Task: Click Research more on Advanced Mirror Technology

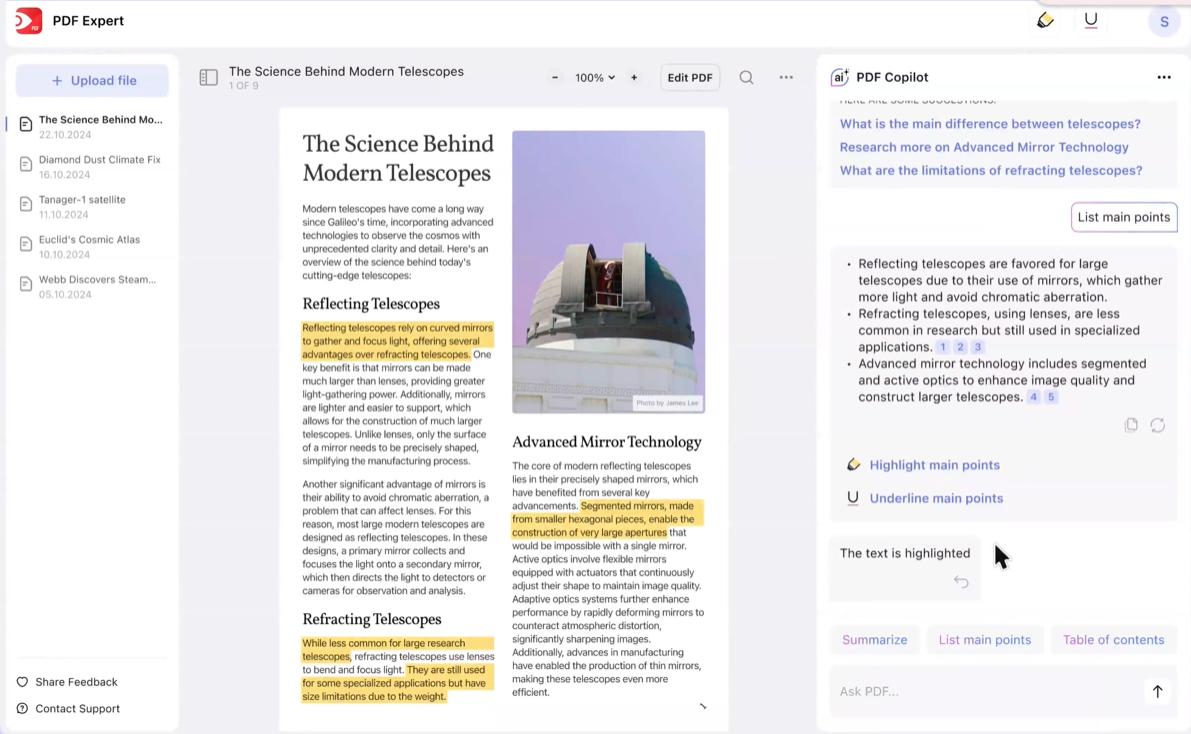Action: coord(984,147)
